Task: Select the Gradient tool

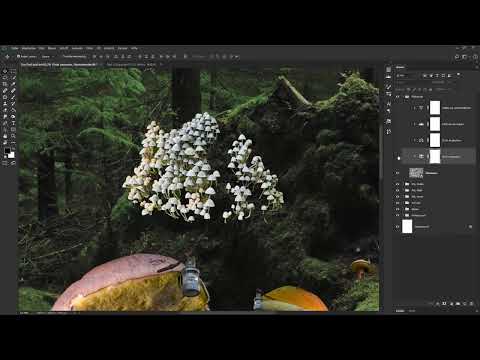Action: pos(5,117)
